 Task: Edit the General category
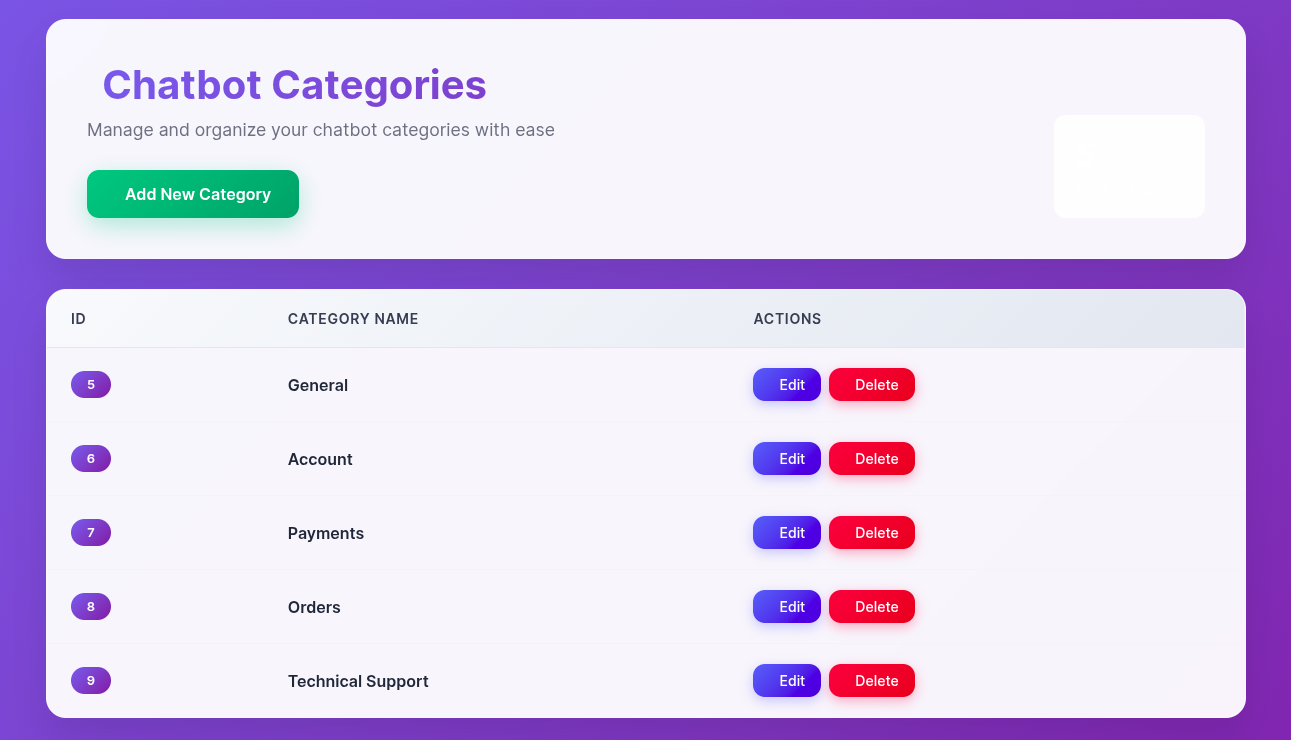787,385
